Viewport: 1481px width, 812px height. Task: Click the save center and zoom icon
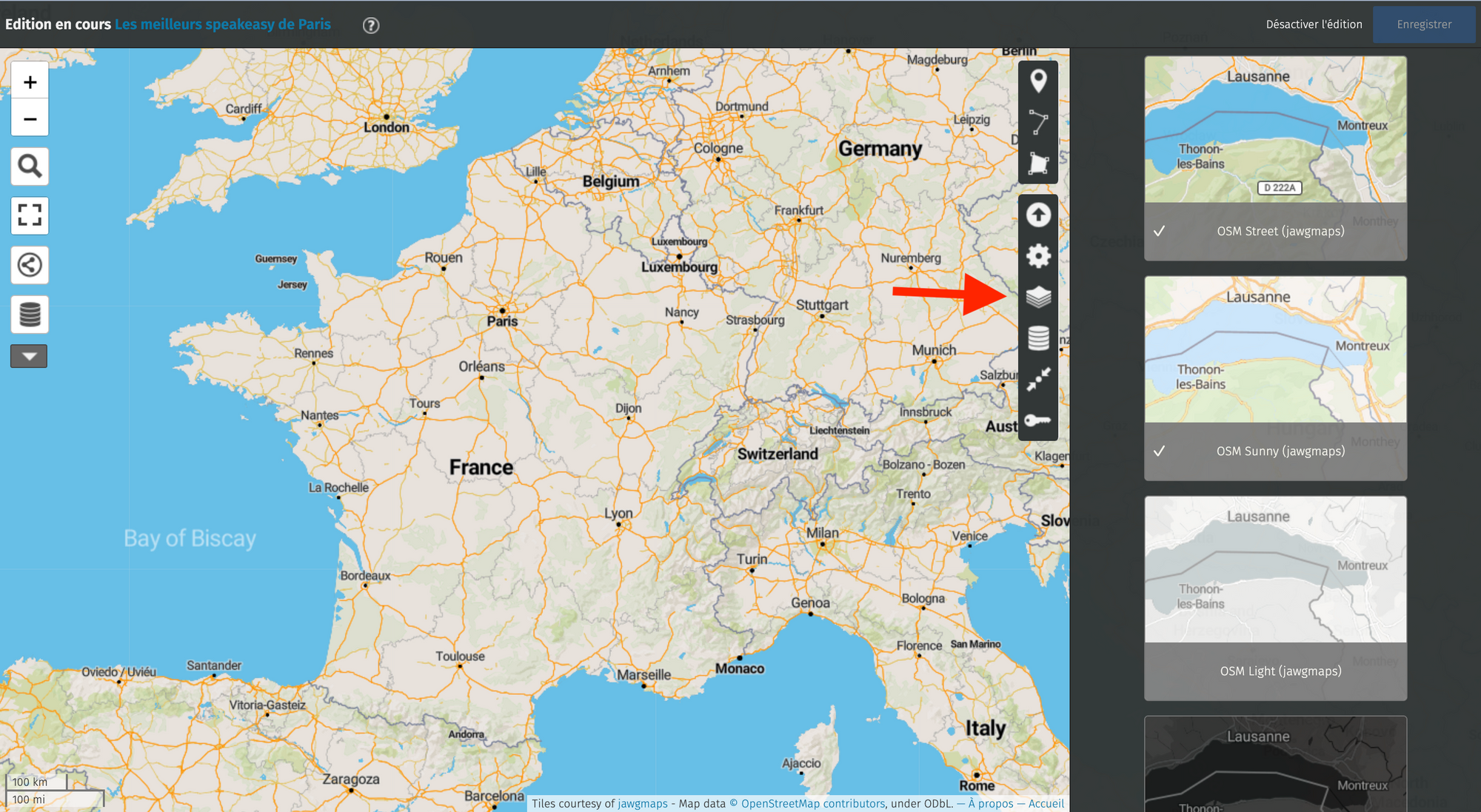coord(1038,379)
